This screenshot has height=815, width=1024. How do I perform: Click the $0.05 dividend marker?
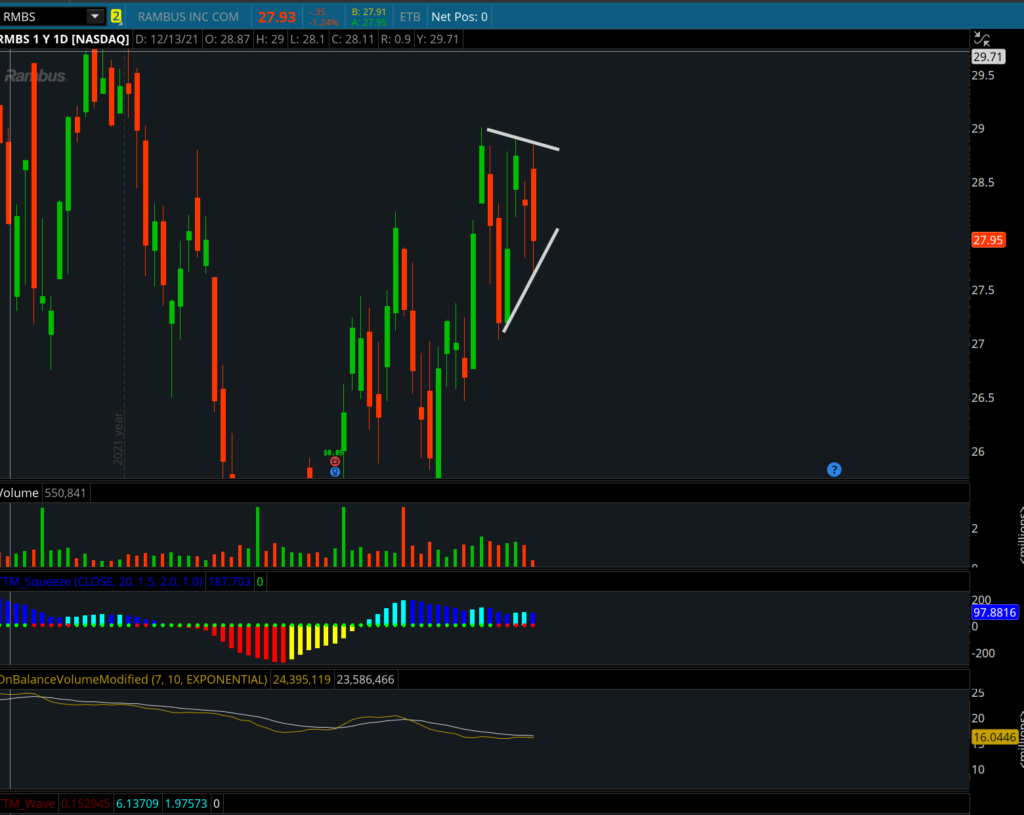click(x=333, y=453)
